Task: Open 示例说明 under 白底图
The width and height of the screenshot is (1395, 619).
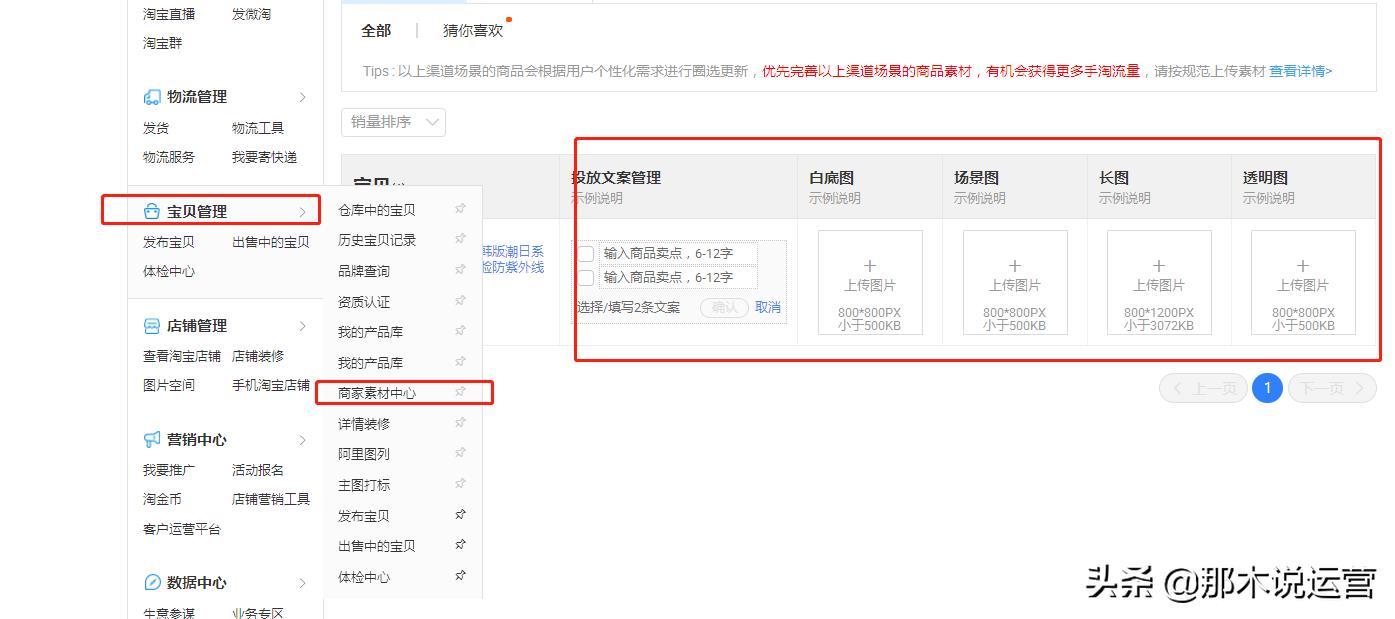Action: tap(834, 198)
